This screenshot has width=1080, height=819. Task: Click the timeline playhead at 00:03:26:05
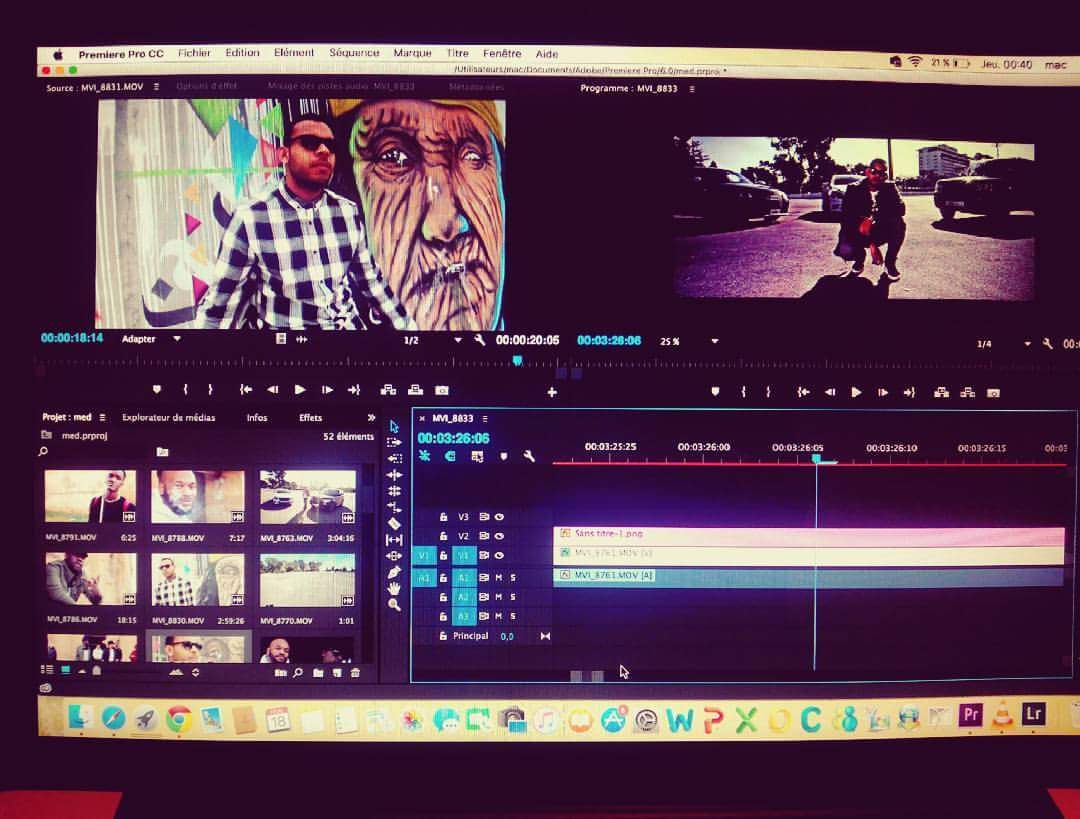816,458
